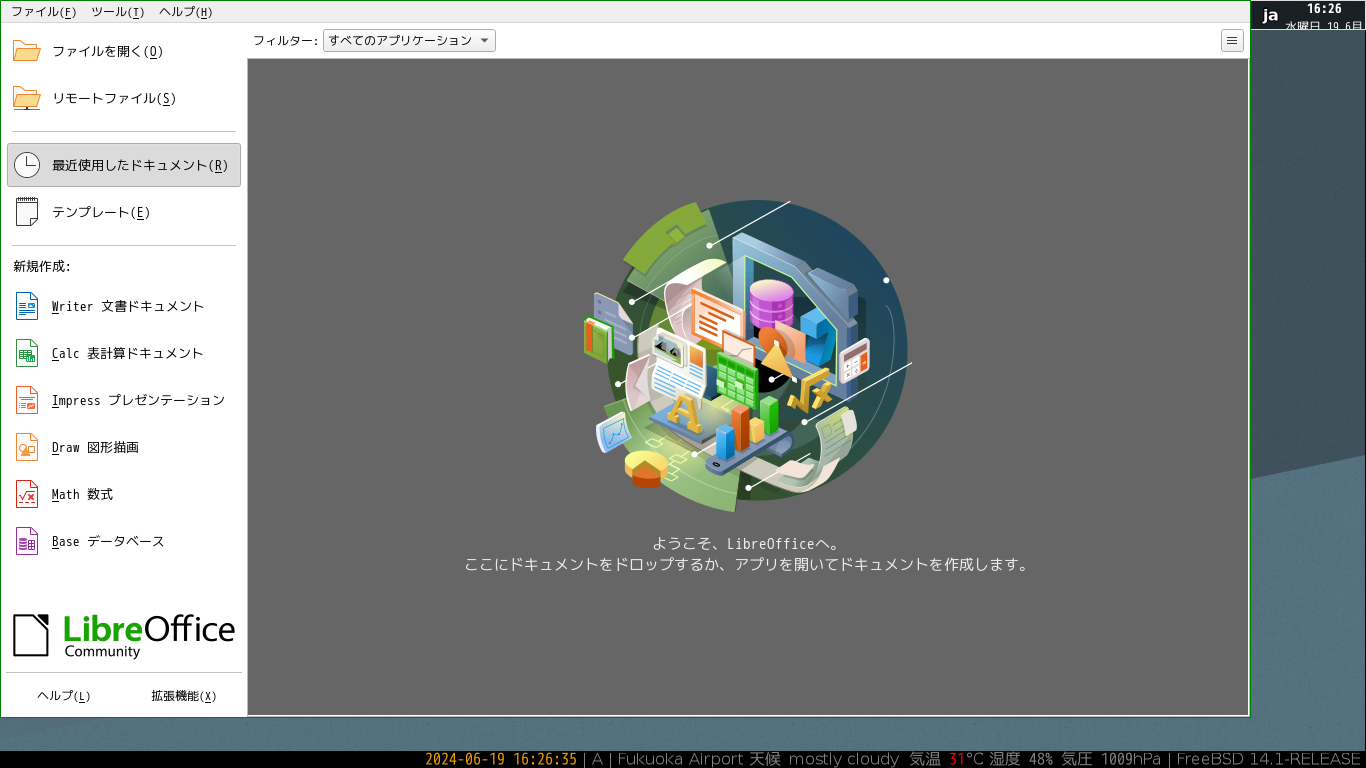Click the Impress presentation icon
1366x768 pixels.
click(26, 400)
